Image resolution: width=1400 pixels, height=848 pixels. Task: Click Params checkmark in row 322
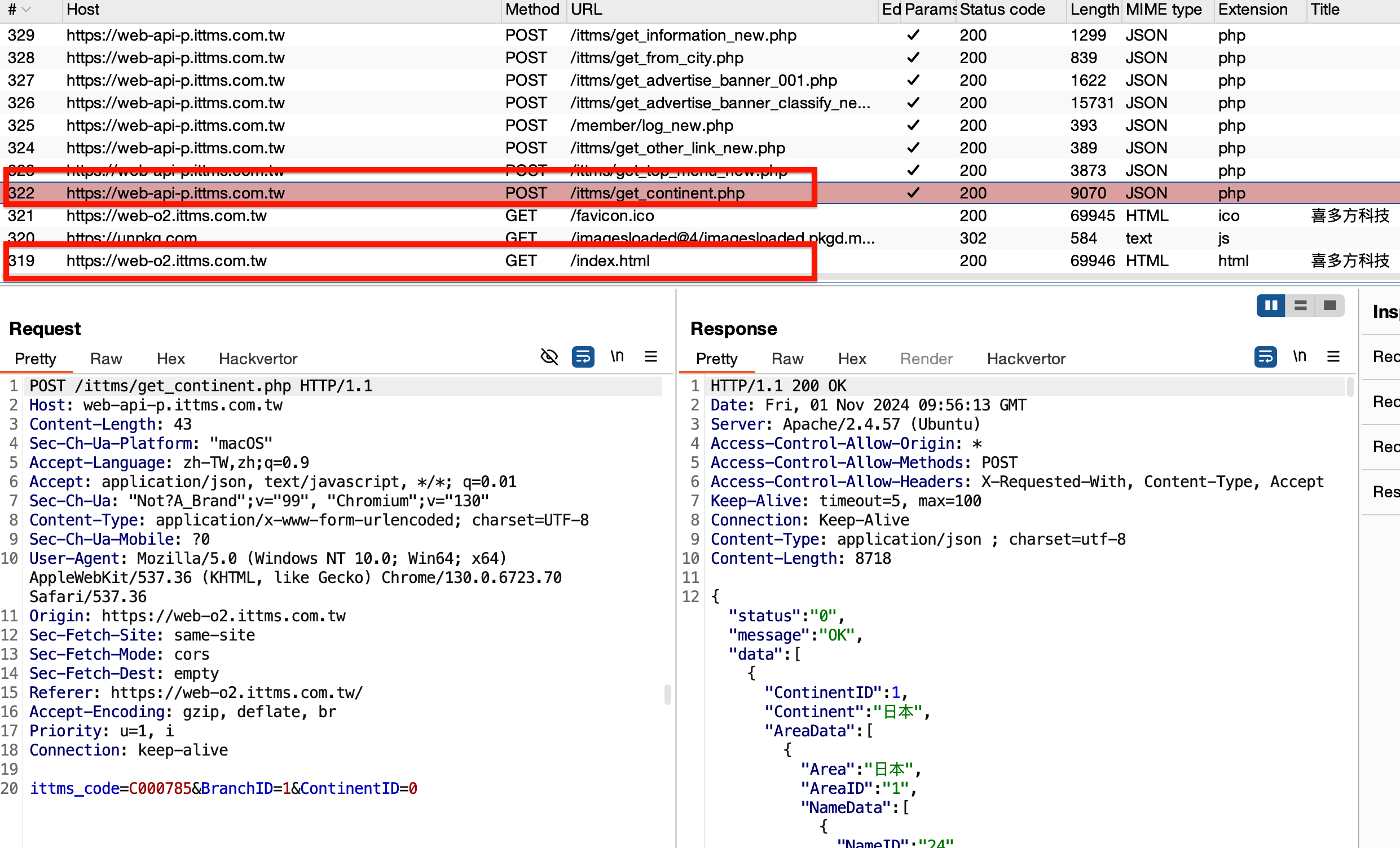[x=913, y=193]
